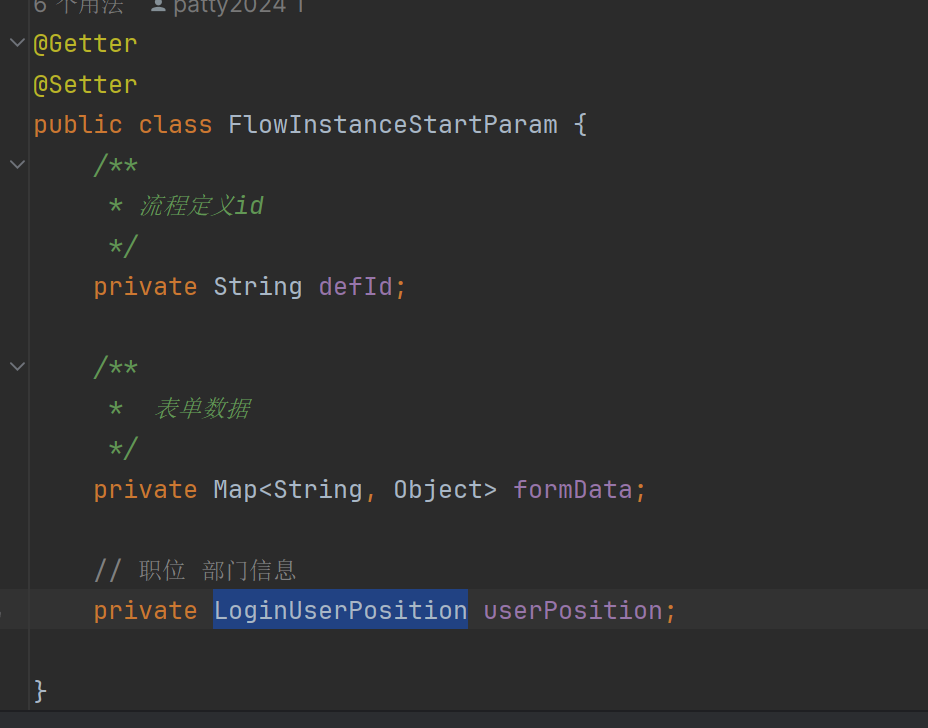Click the highlighted LoginUserPosition type
Image resolution: width=928 pixels, height=728 pixels.
(x=340, y=610)
